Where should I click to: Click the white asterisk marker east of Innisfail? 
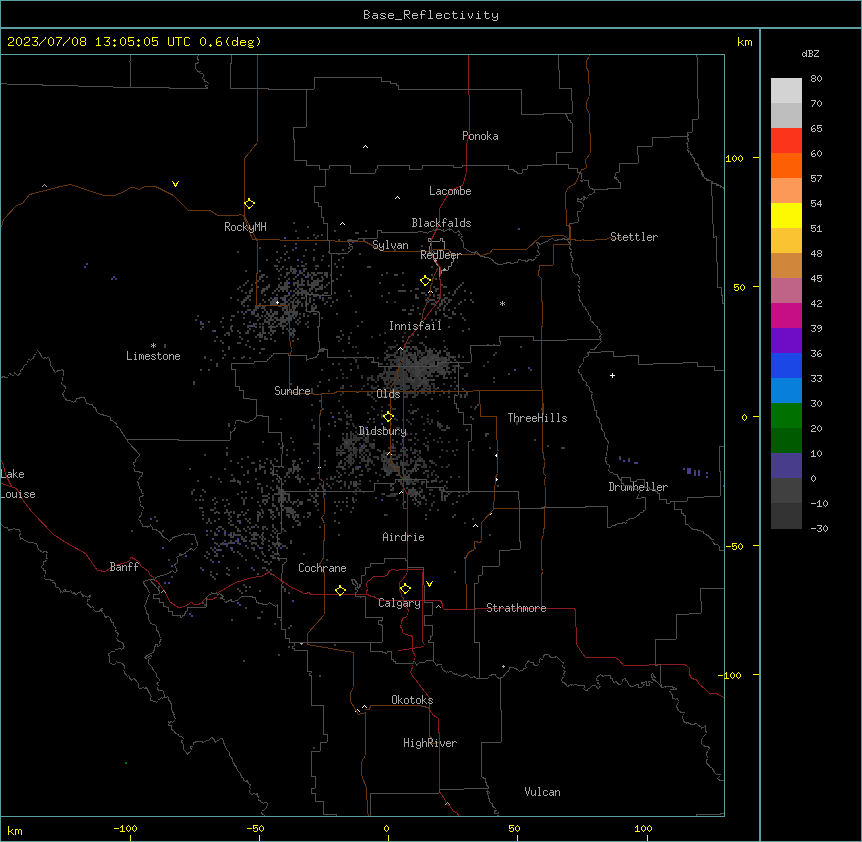pyautogui.click(x=502, y=303)
